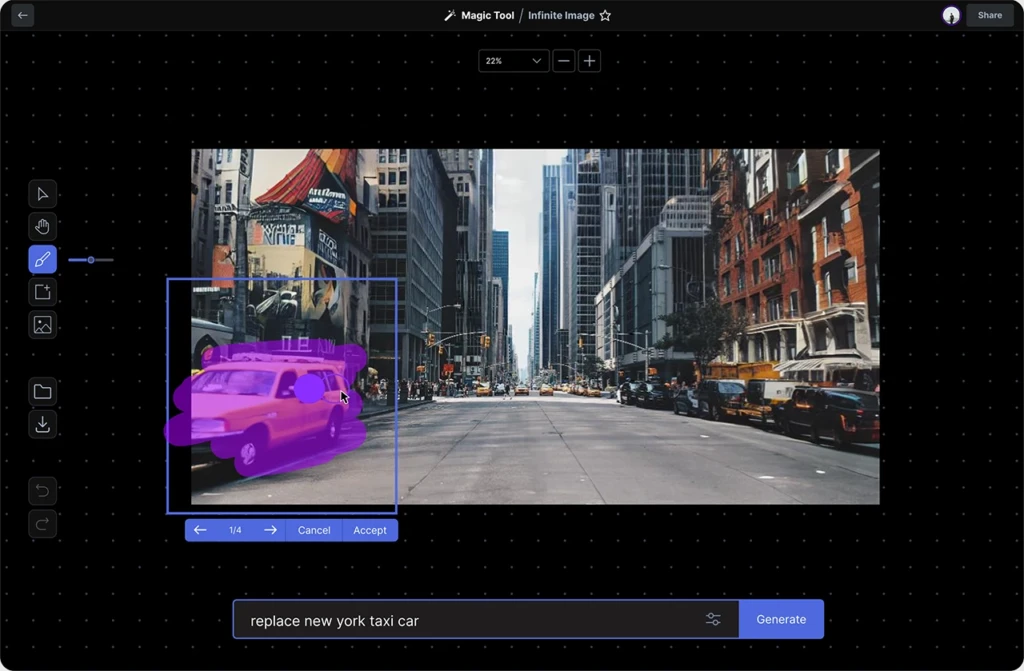1024x671 pixels.
Task: Open the 22% zoom level dropdown
Action: [x=513, y=61]
